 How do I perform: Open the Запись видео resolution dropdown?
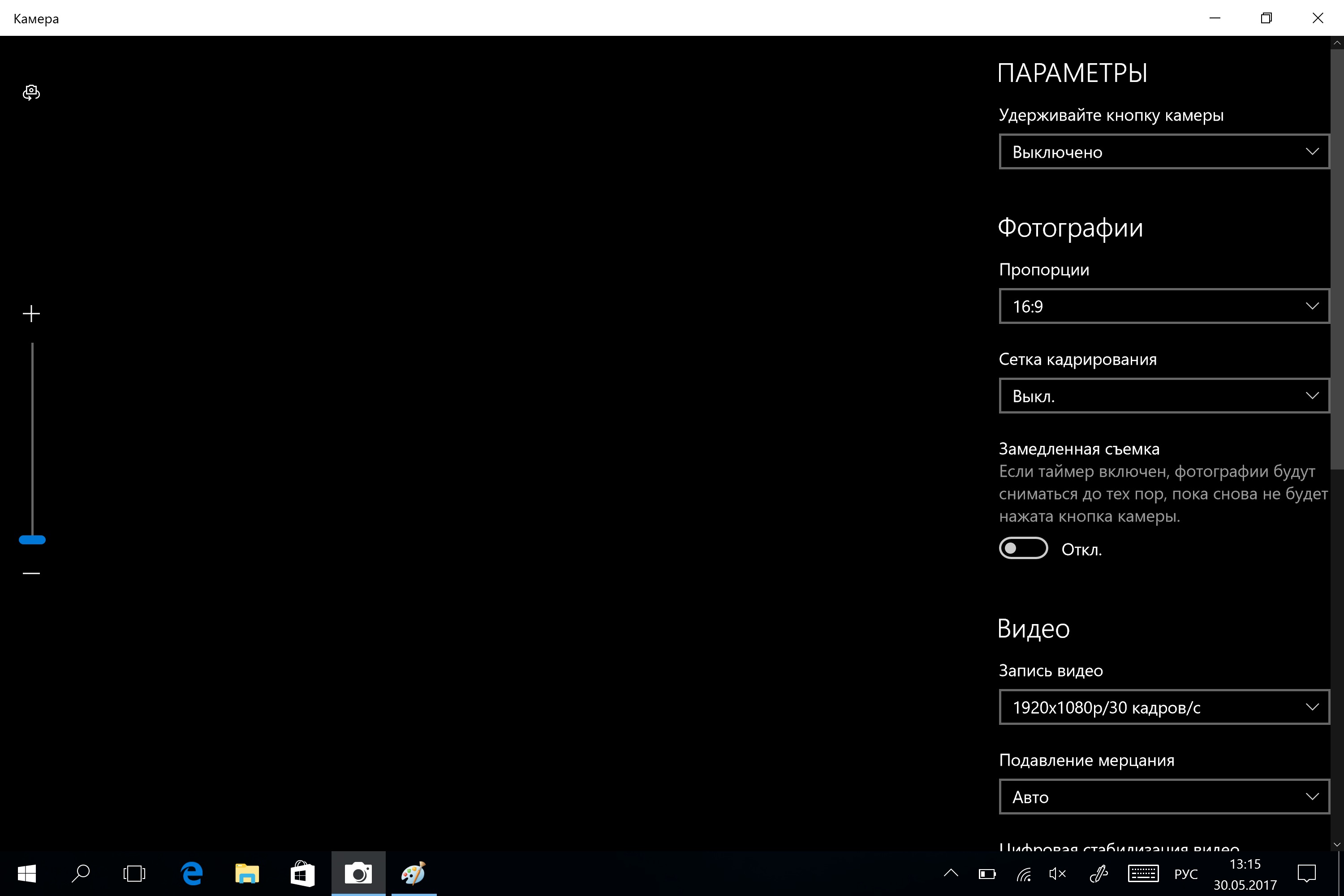1164,707
